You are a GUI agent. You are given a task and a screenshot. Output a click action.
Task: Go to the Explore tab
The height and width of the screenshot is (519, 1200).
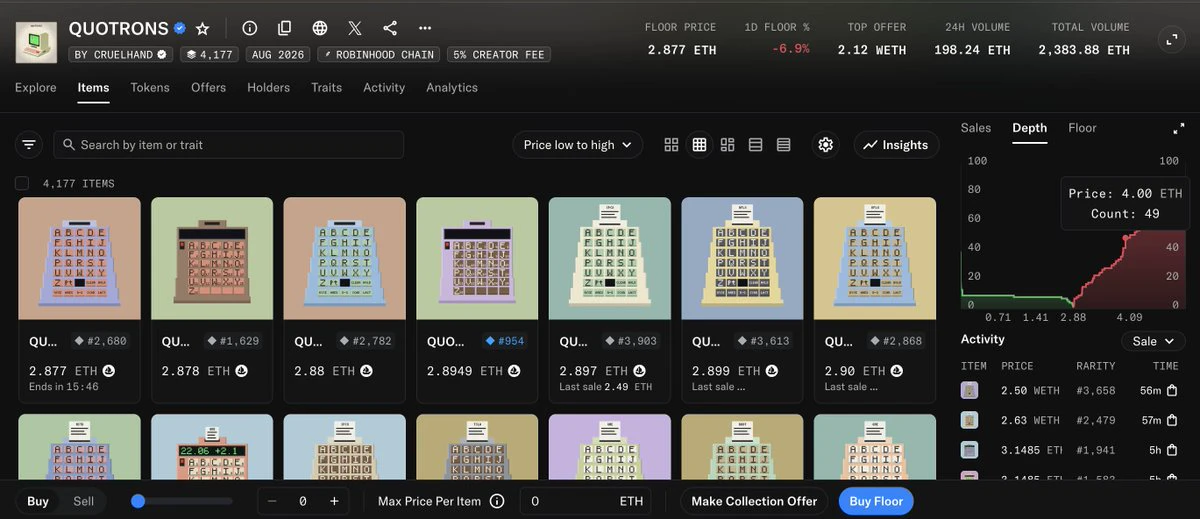[x=36, y=87]
